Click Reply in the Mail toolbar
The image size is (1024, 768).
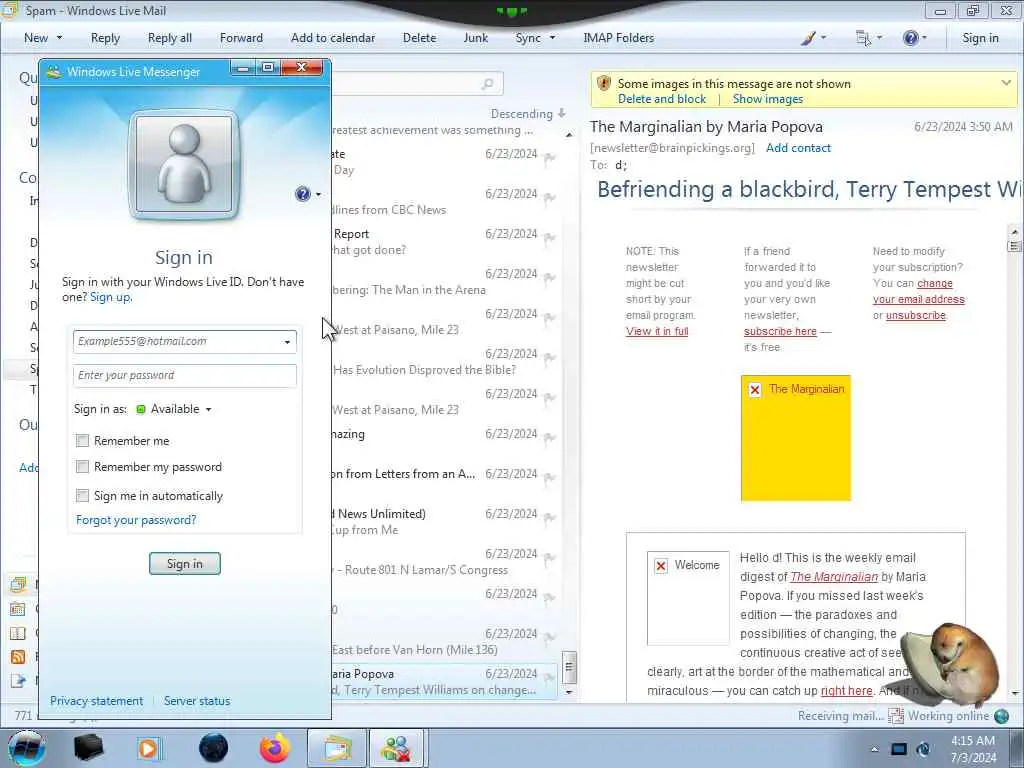(x=105, y=38)
